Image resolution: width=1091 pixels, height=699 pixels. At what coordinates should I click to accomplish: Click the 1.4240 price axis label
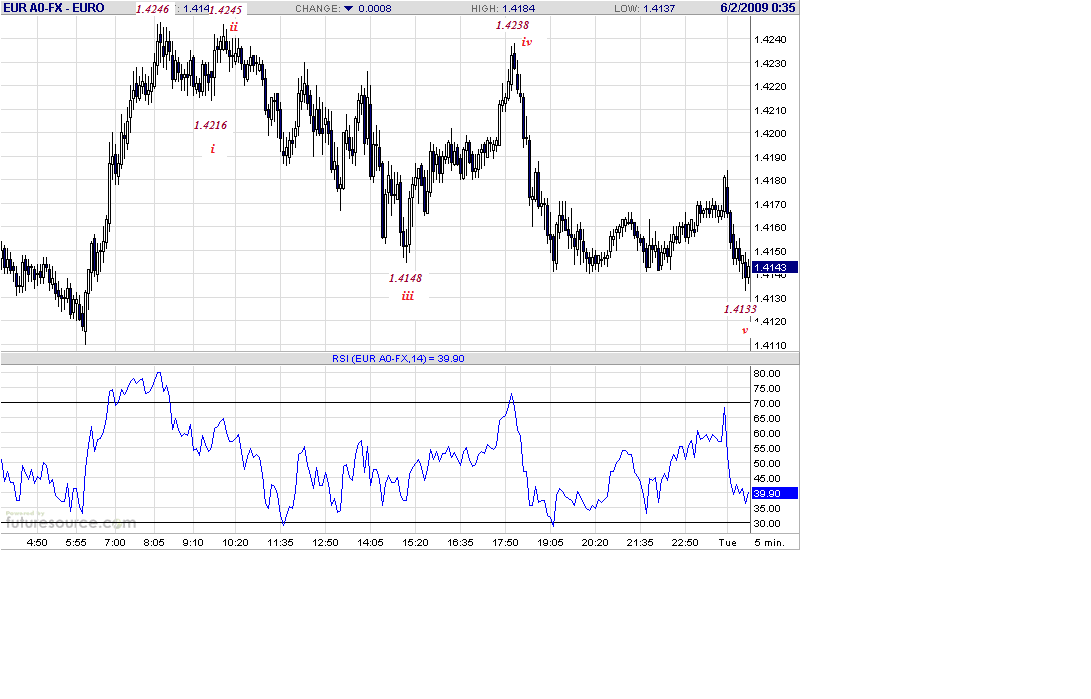770,40
